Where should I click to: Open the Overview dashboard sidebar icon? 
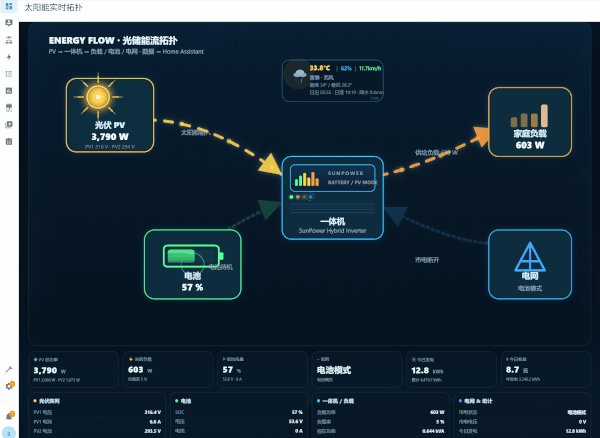click(9, 6)
